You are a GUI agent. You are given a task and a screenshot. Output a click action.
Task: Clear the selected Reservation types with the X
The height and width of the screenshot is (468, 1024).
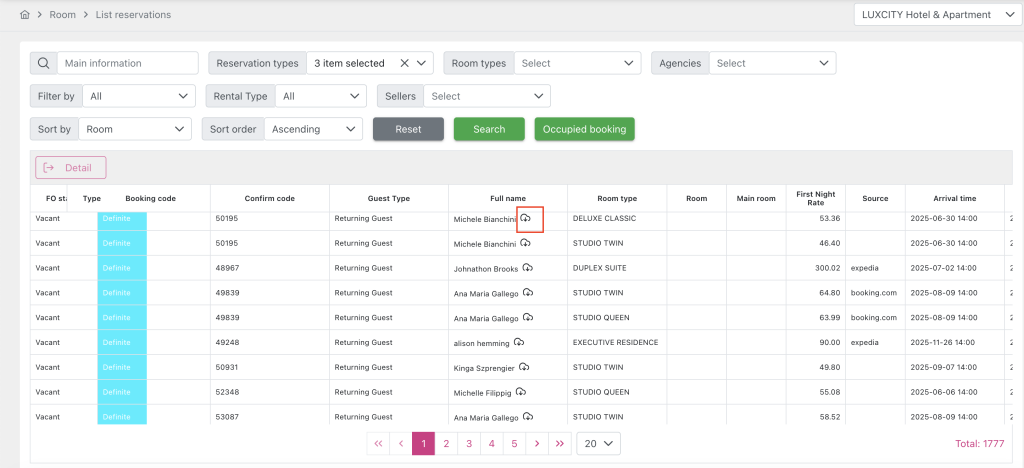pyautogui.click(x=405, y=63)
